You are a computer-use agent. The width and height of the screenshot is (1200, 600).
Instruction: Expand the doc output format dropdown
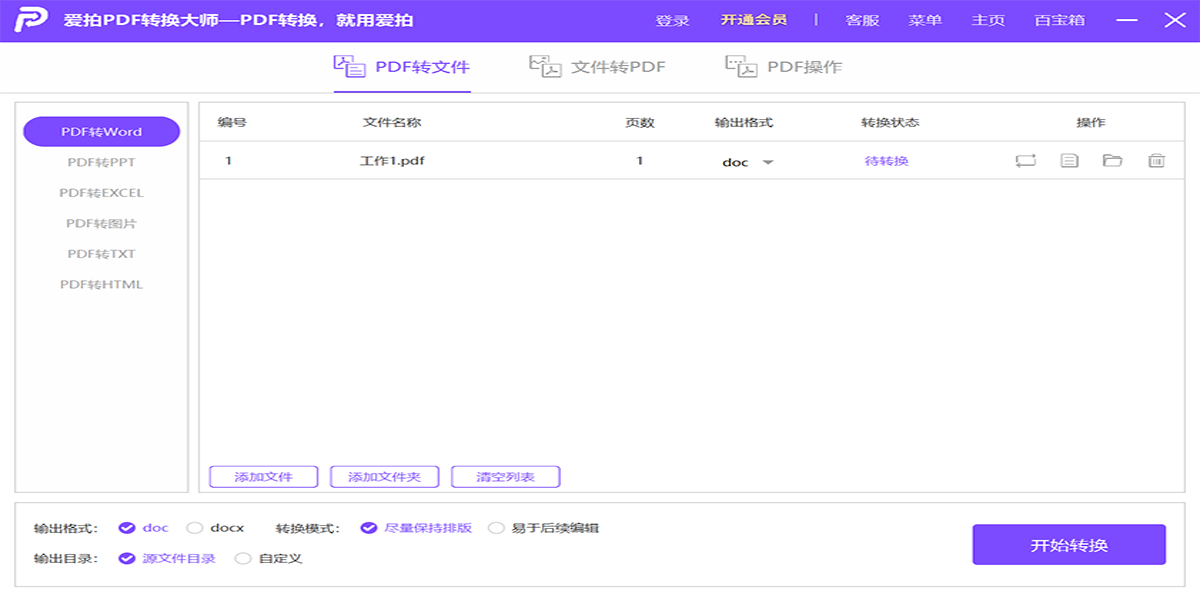pyautogui.click(x=768, y=162)
